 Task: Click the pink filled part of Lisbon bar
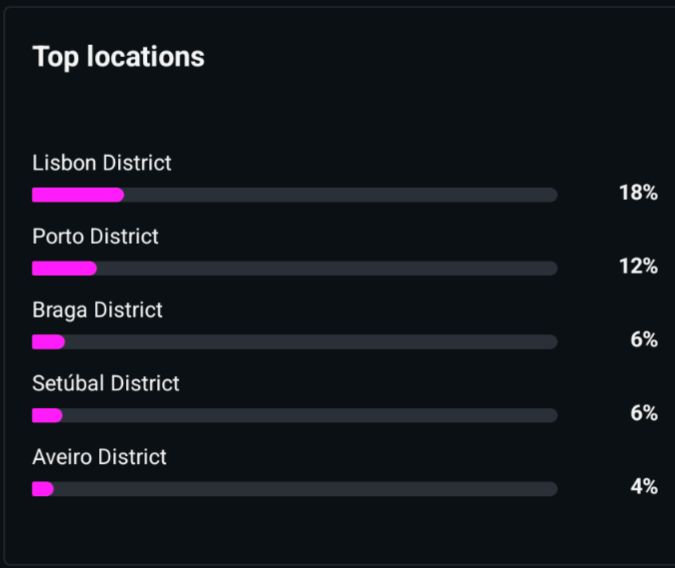77,195
